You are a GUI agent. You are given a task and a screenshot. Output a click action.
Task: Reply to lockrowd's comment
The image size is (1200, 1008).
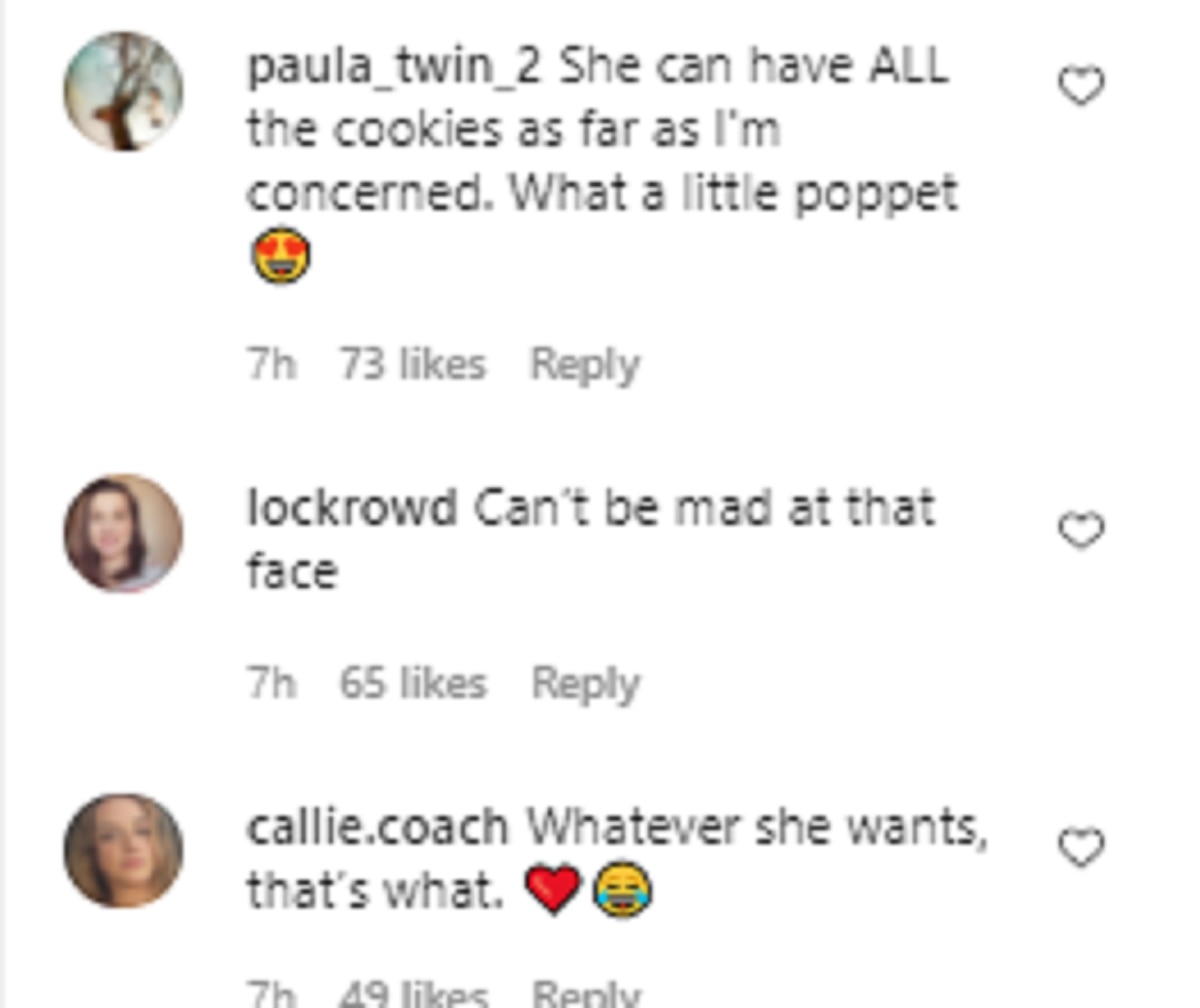(585, 684)
